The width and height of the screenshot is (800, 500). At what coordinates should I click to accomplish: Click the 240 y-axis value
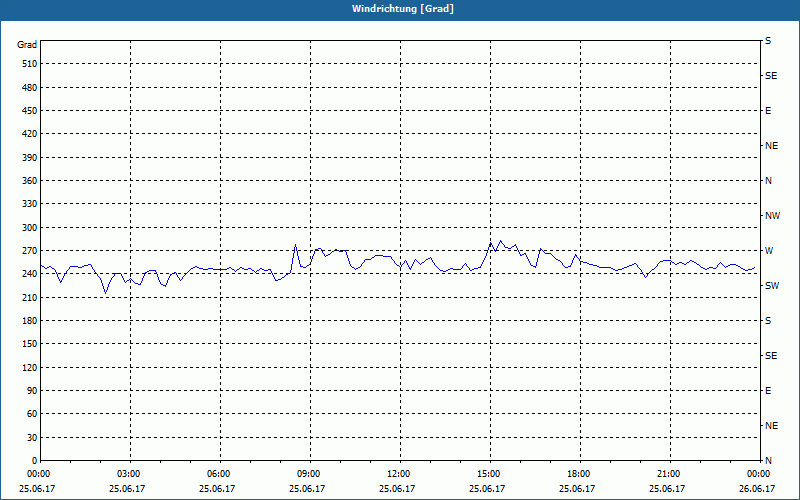click(30, 274)
